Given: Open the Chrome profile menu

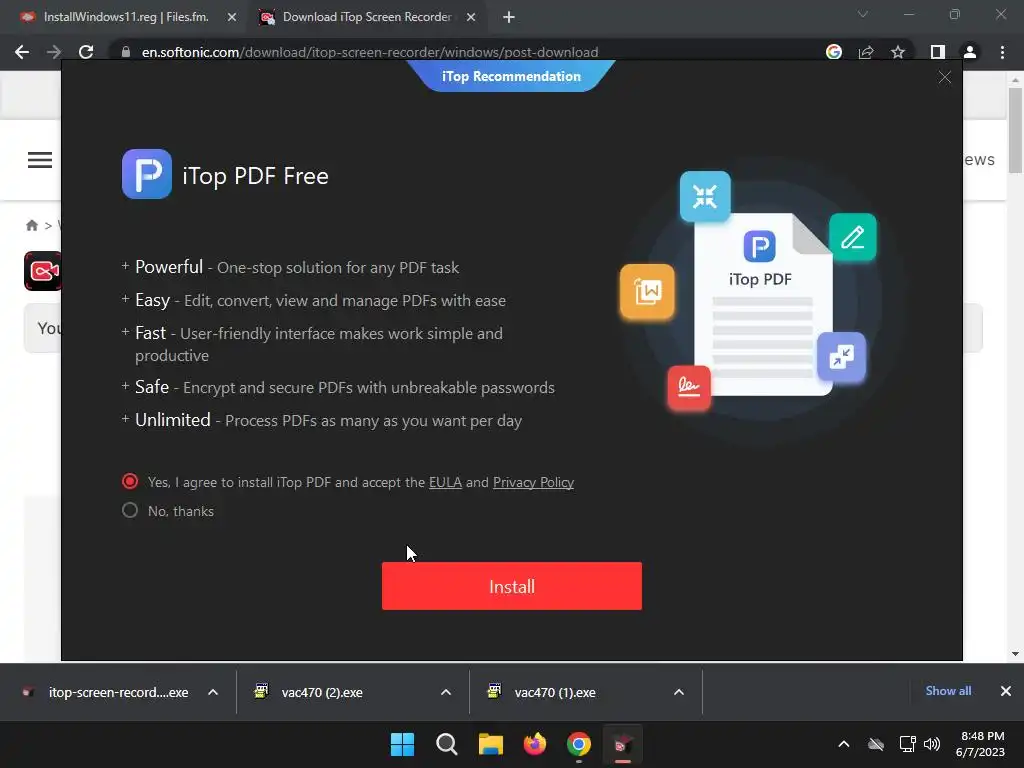Looking at the screenshot, I should point(970,52).
